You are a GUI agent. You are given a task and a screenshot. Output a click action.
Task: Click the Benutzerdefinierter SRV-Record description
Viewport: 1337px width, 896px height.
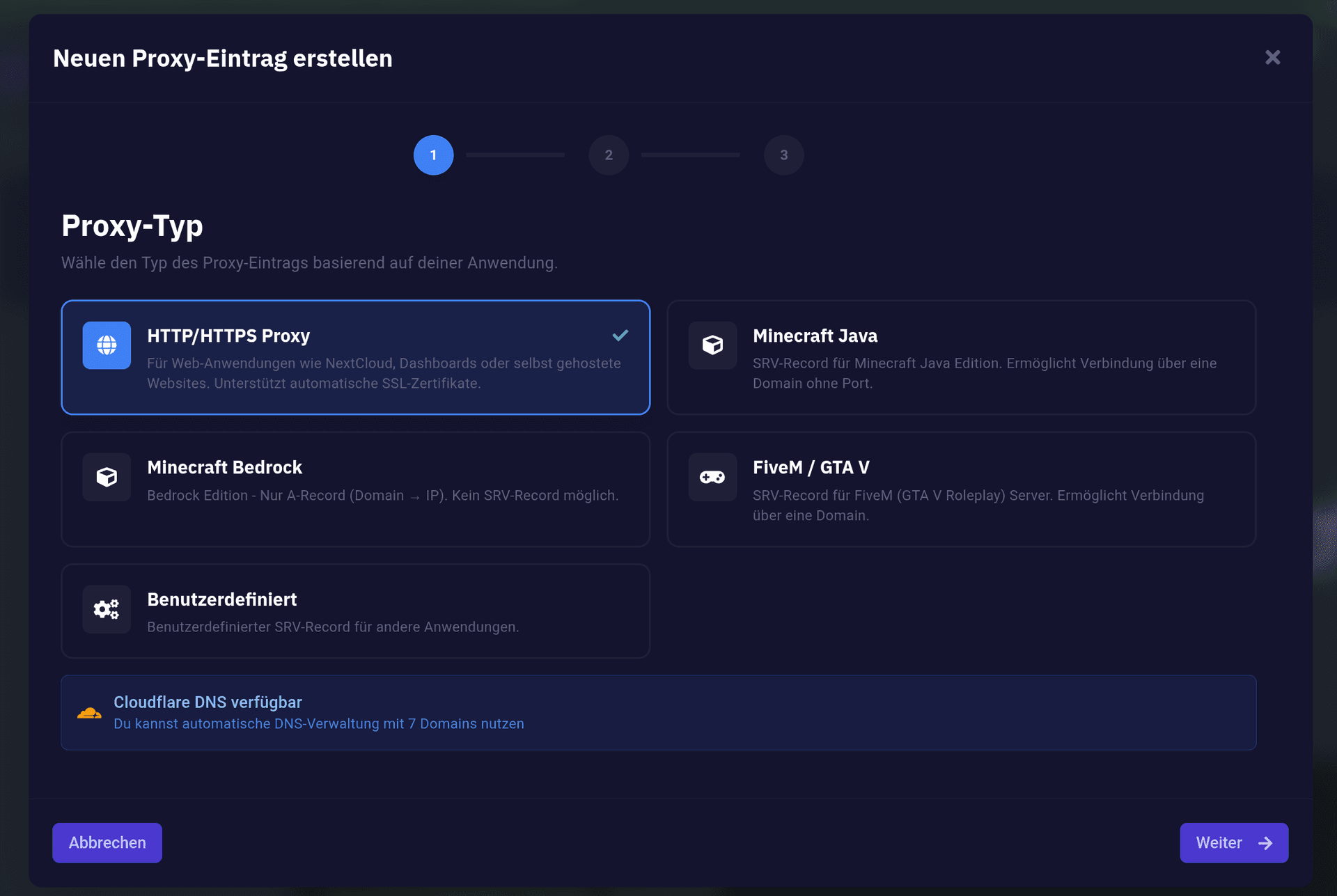pos(333,627)
